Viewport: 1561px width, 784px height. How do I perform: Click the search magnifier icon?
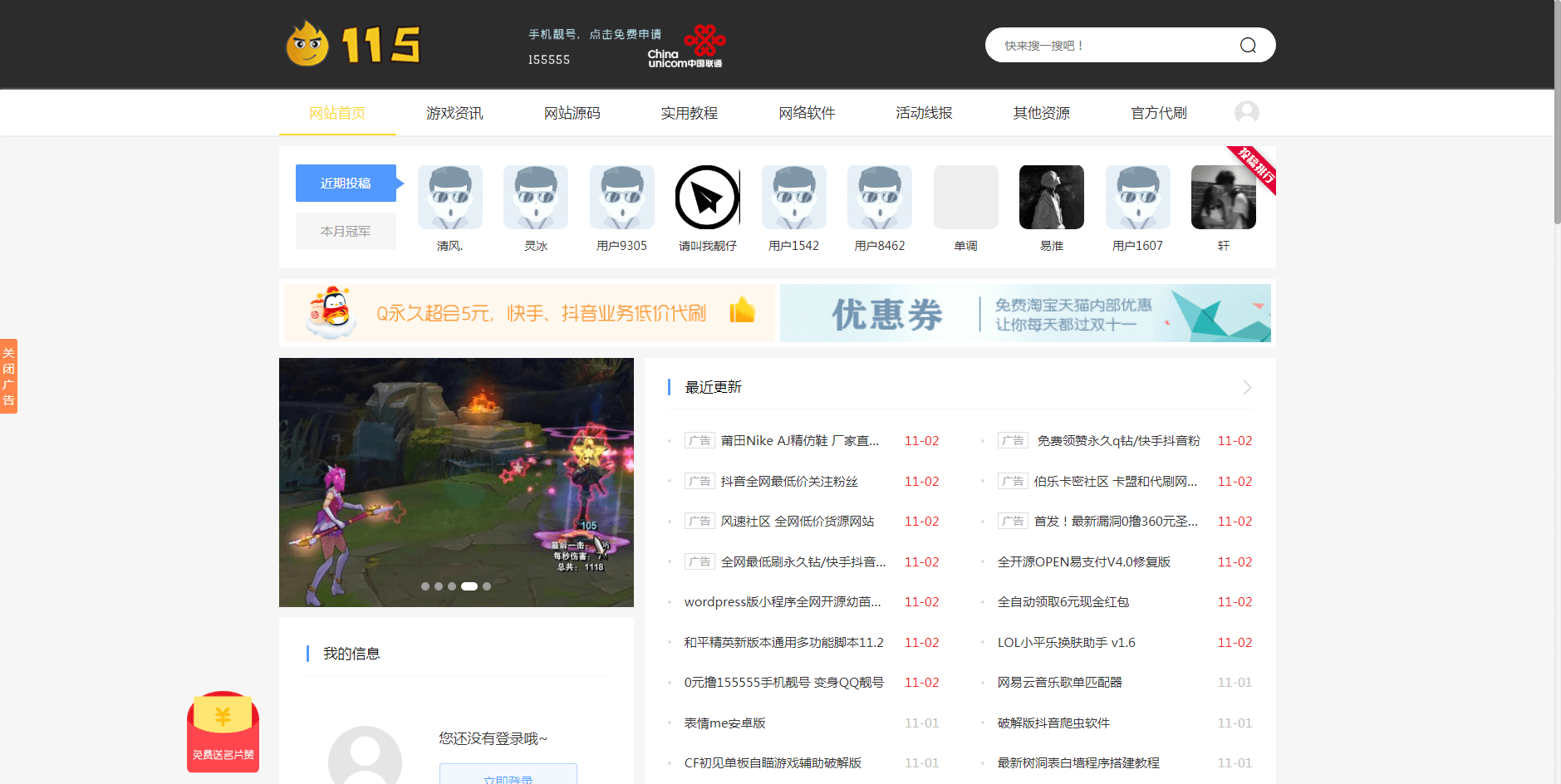coord(1246,45)
